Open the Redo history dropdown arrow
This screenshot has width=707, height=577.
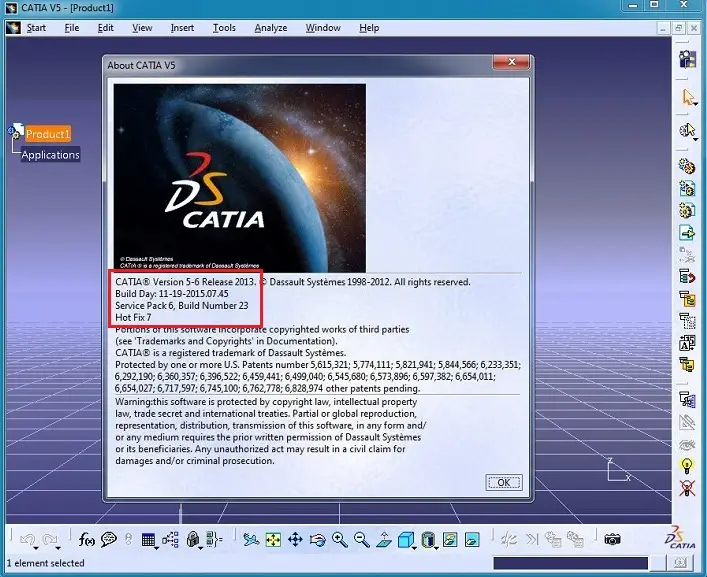[x=58, y=548]
